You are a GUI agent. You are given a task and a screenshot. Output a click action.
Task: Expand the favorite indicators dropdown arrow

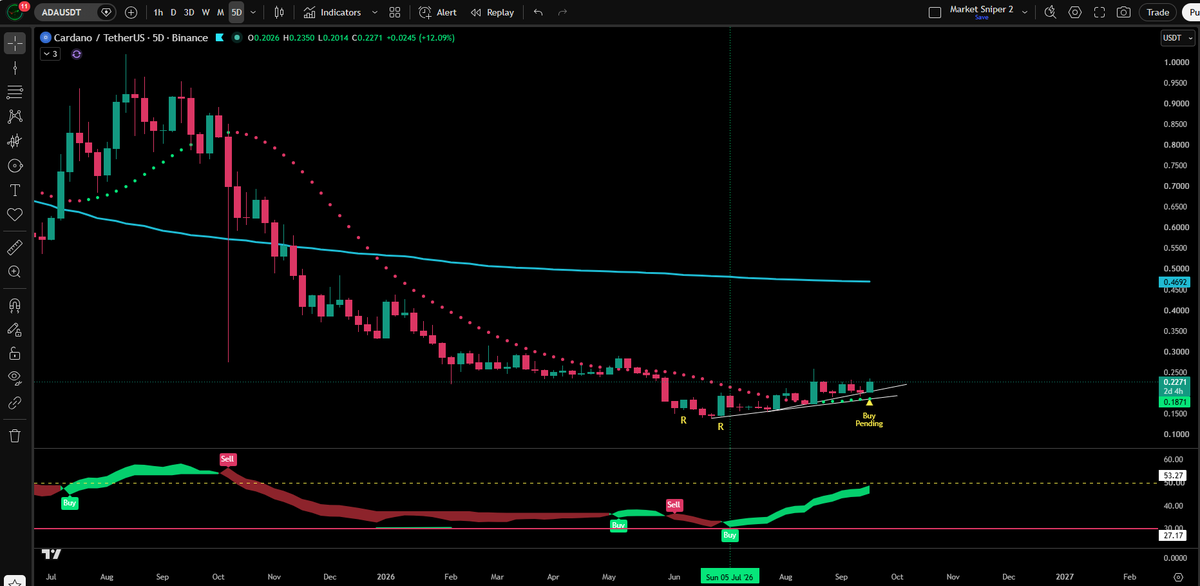click(x=374, y=12)
